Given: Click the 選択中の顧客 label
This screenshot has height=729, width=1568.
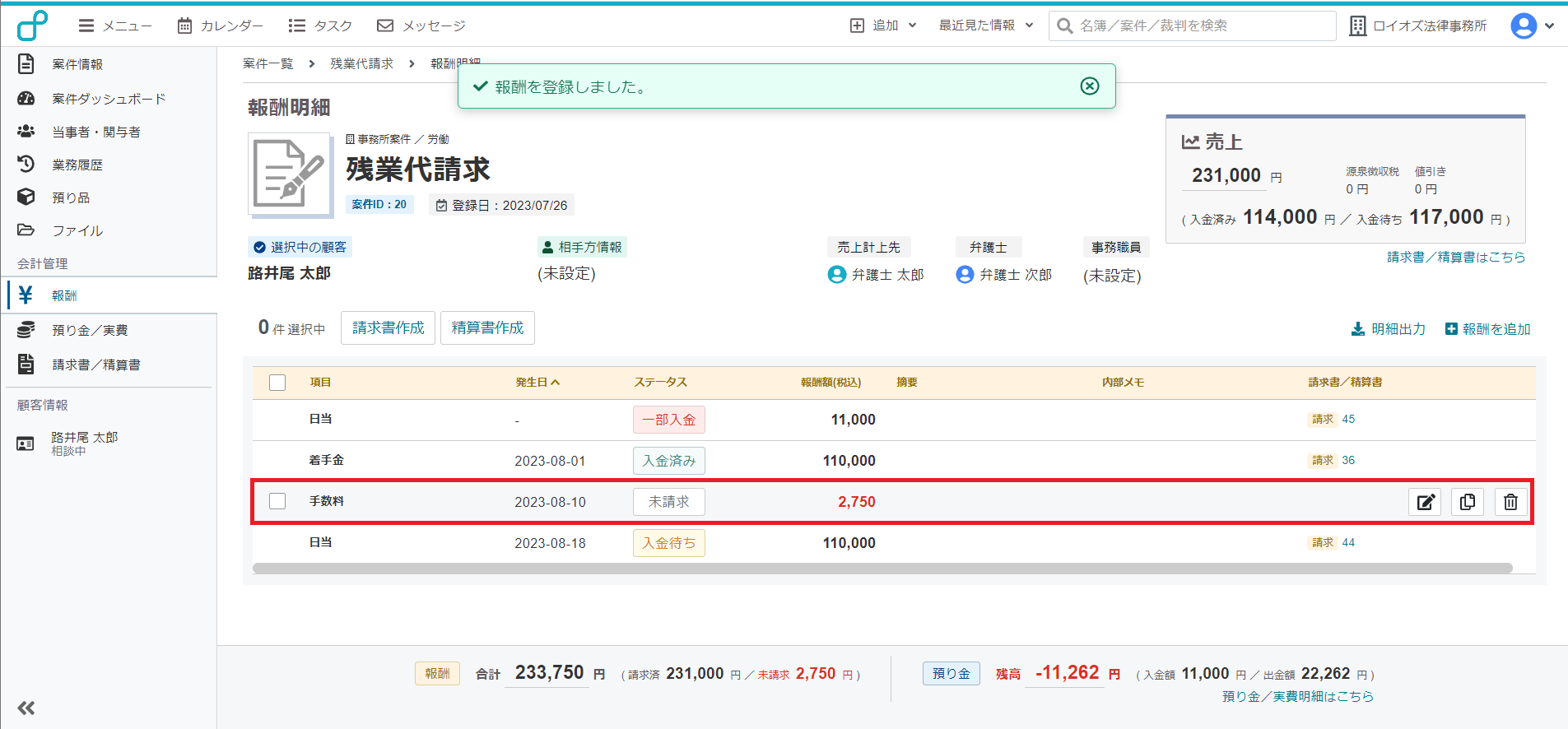Looking at the screenshot, I should click(300, 247).
